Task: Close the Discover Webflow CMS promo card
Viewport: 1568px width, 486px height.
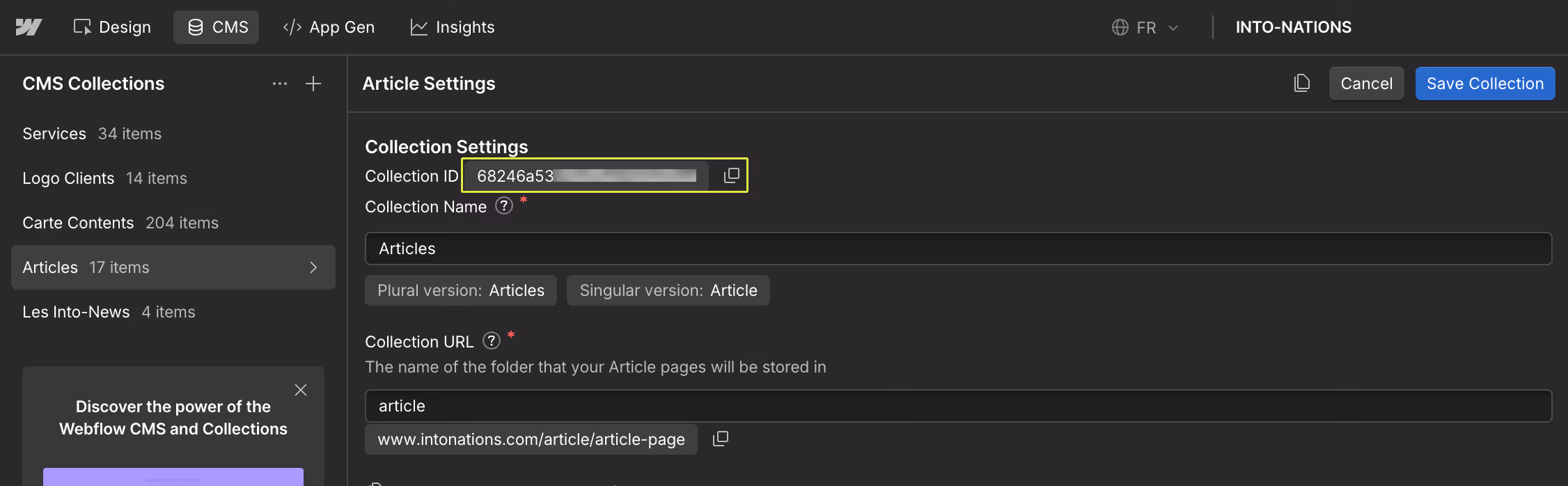Action: coord(301,390)
